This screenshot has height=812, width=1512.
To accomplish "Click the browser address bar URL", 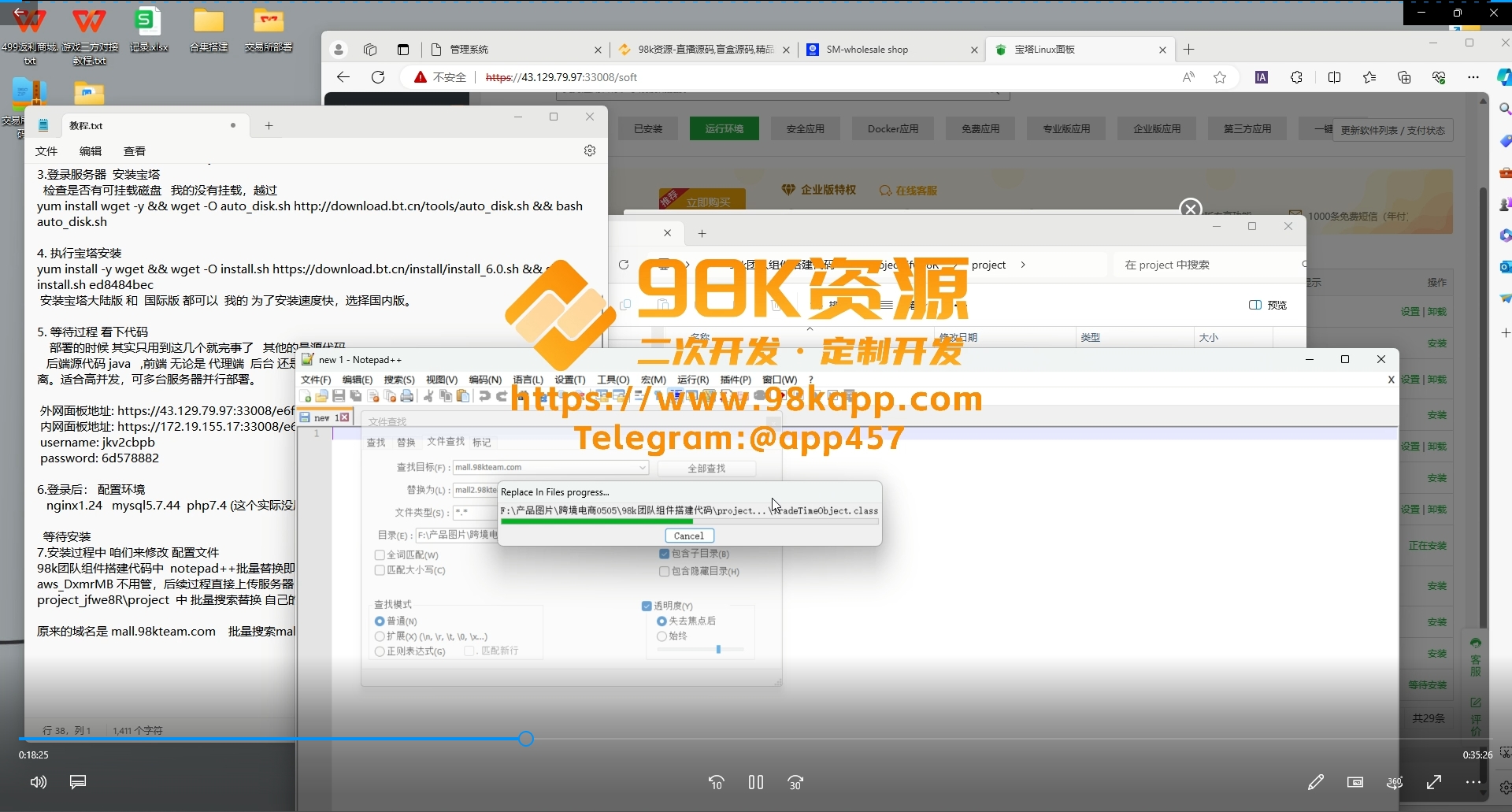I will (x=561, y=77).
